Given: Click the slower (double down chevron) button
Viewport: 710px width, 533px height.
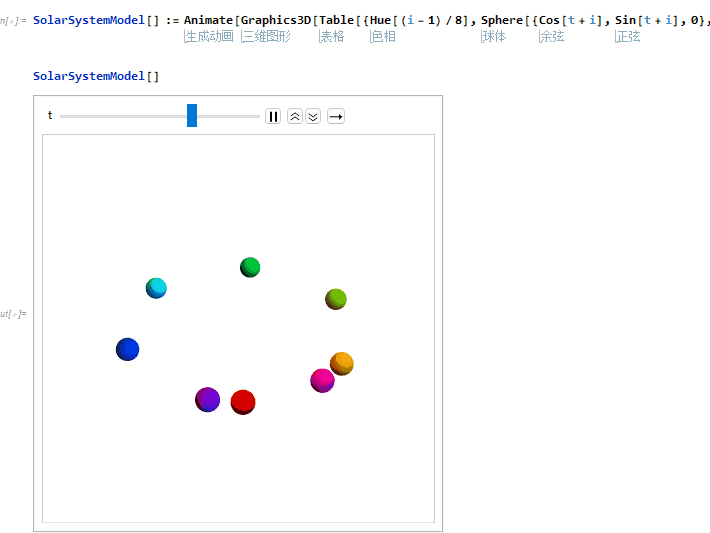Looking at the screenshot, I should click(313, 116).
